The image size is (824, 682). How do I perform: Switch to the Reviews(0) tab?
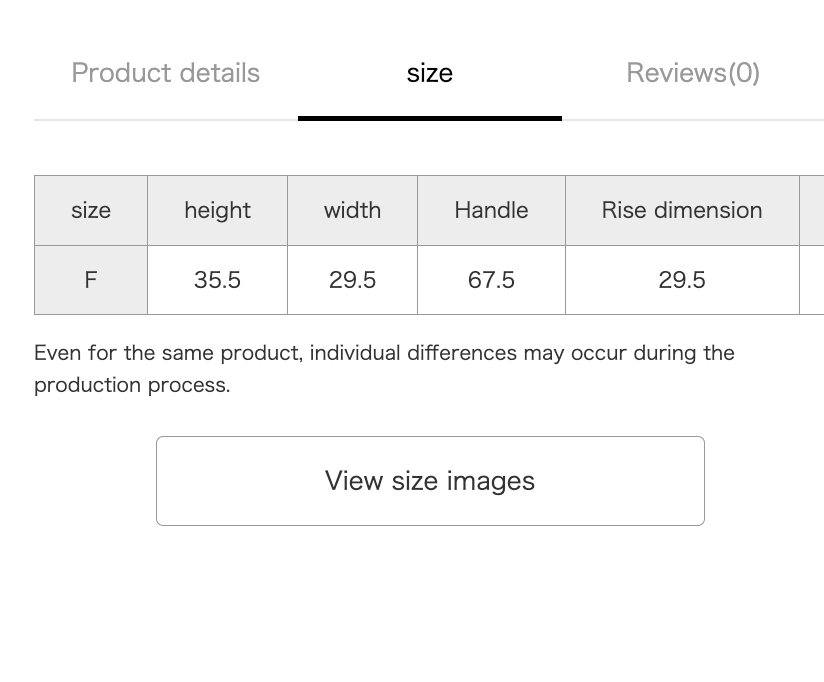693,73
